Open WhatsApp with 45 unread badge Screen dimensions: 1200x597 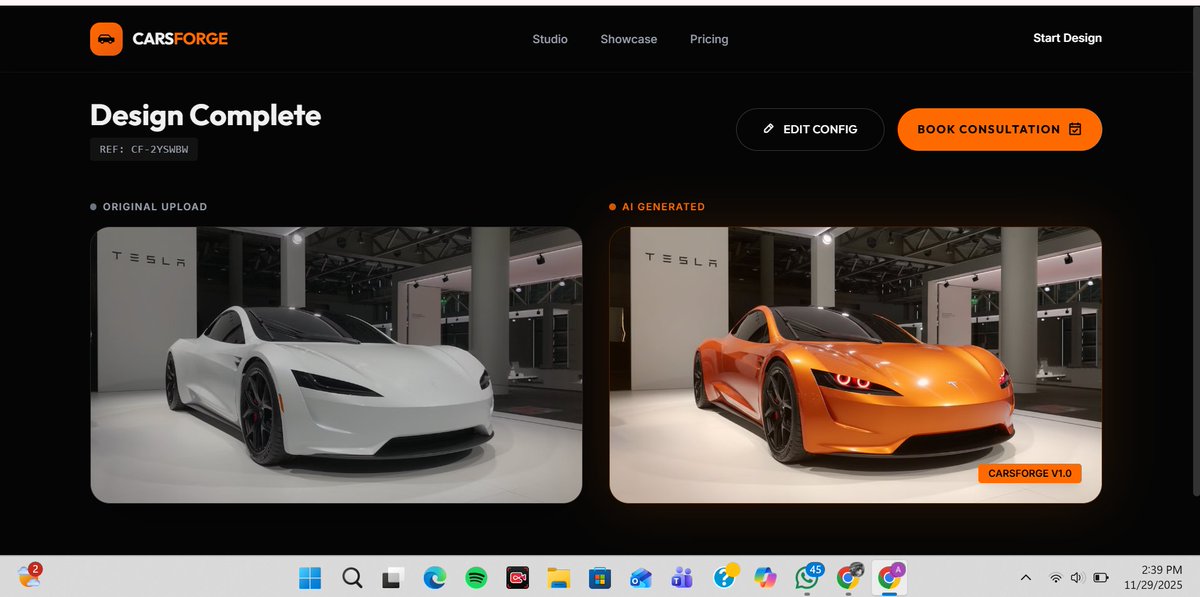[807, 576]
